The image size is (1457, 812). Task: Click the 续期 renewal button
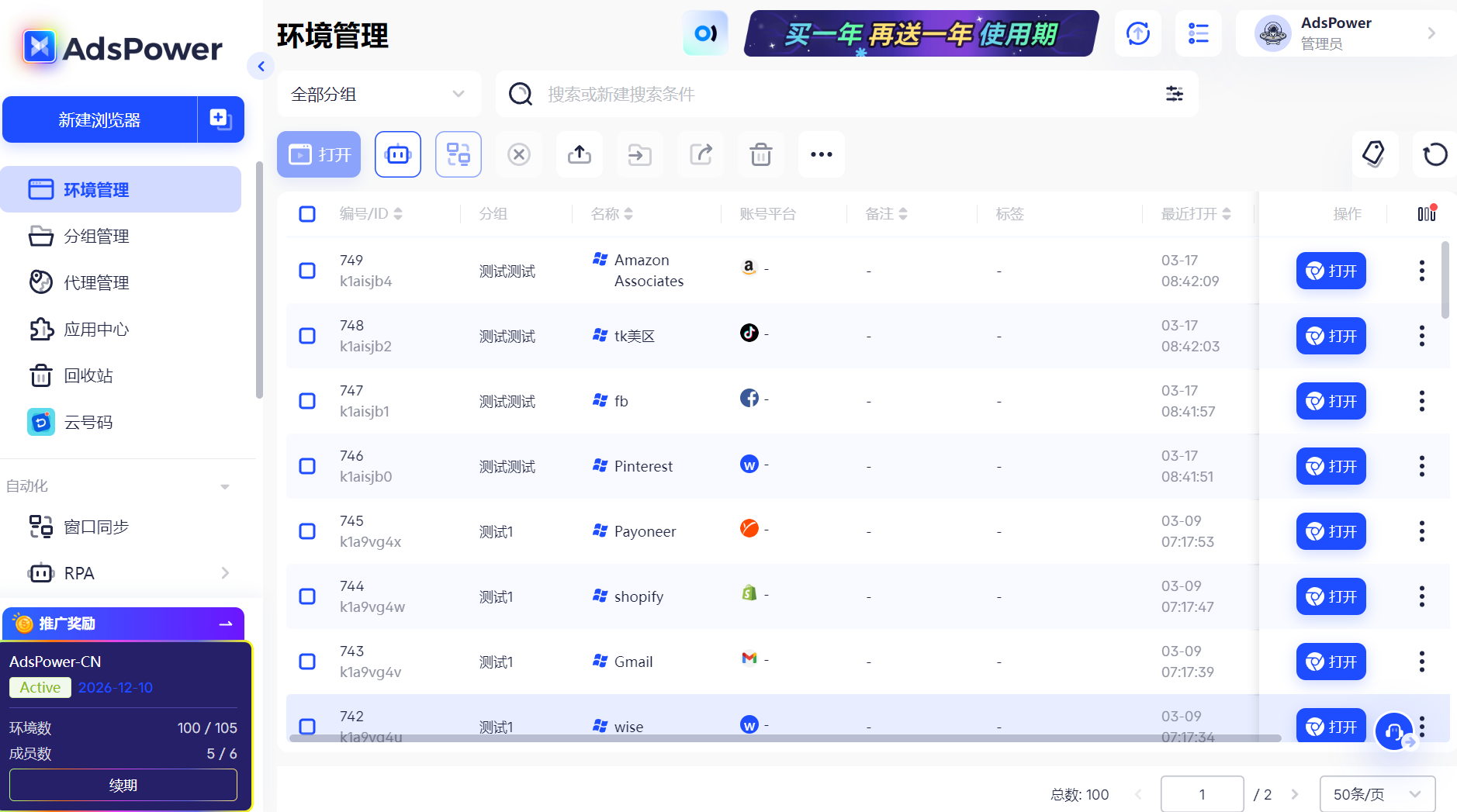[123, 785]
